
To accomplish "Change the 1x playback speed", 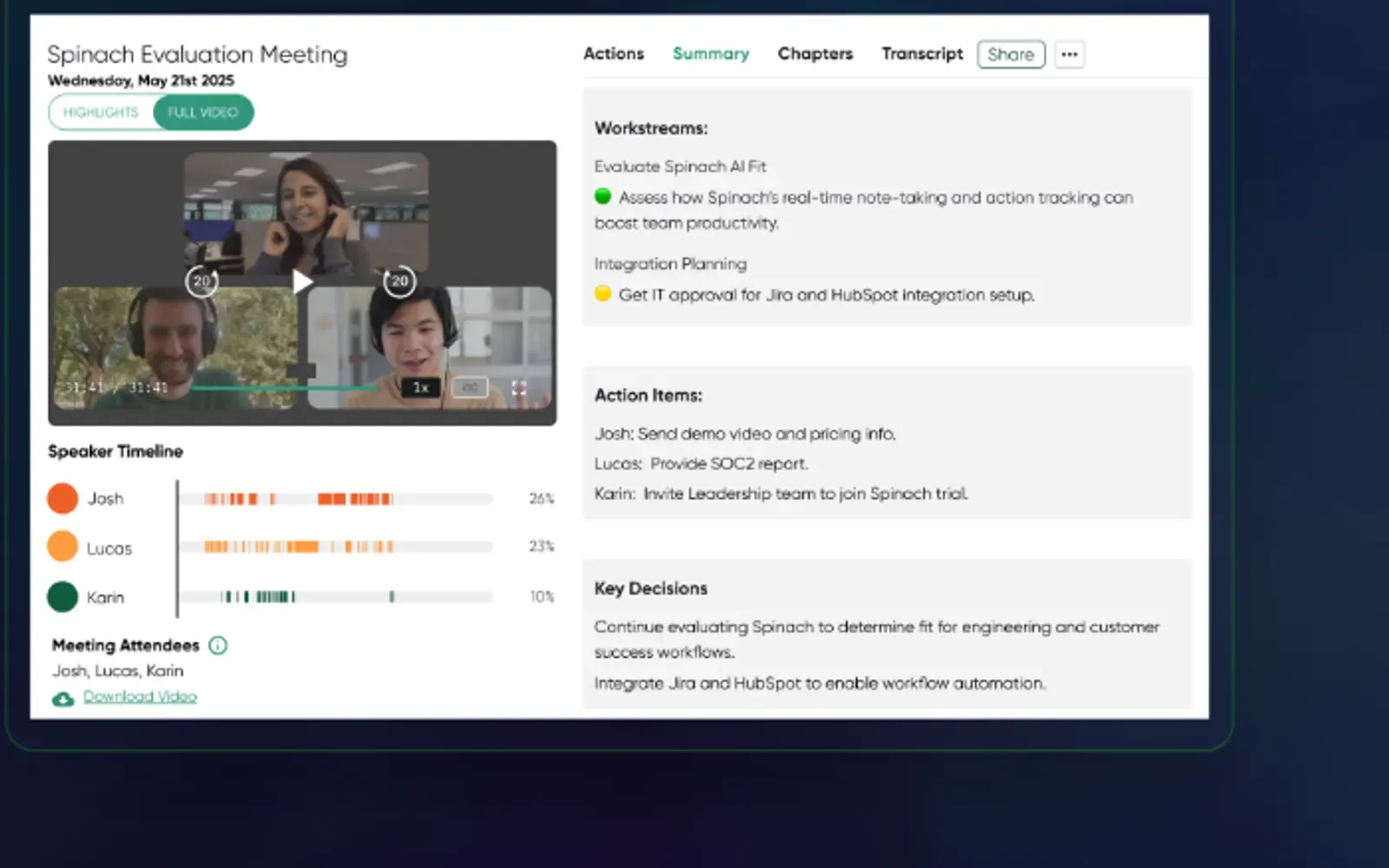I will [x=421, y=387].
